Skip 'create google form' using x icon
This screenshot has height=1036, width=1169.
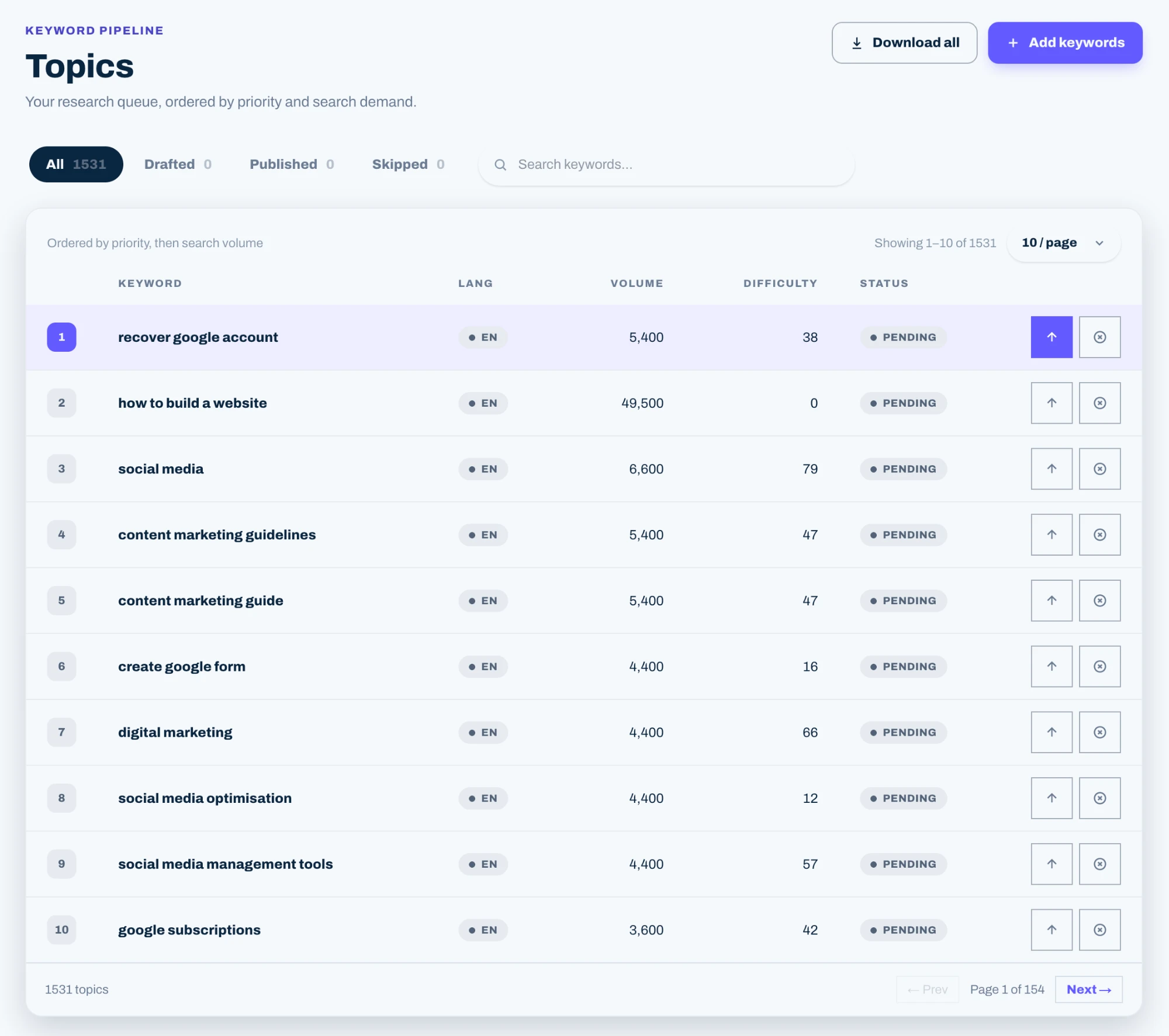[1099, 666]
